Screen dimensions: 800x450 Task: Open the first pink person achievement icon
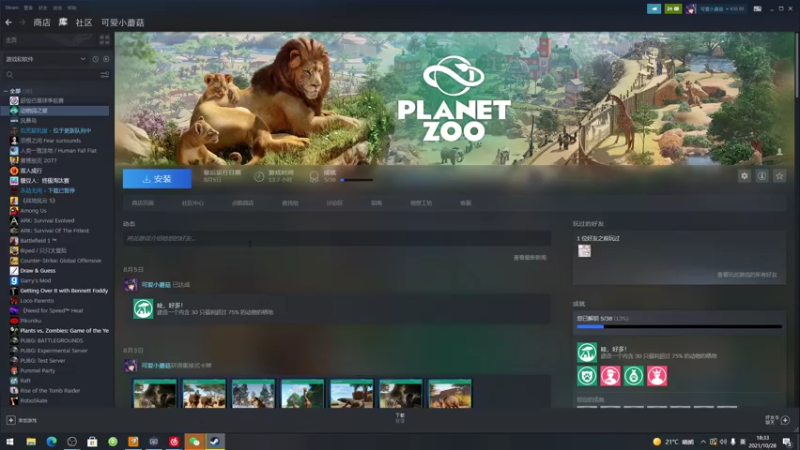[610, 376]
